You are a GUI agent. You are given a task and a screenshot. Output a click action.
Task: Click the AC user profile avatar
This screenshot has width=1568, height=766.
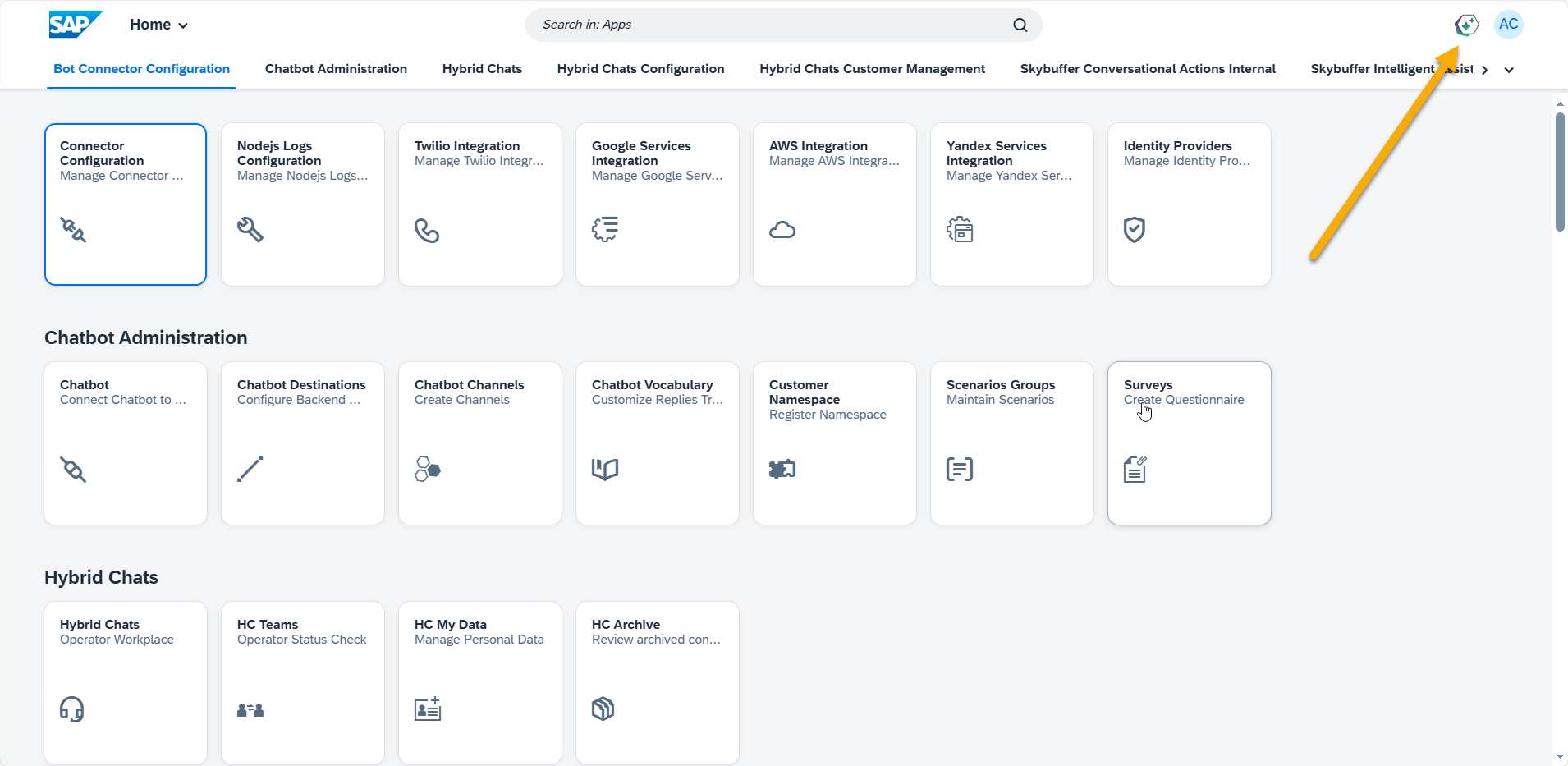pyautogui.click(x=1508, y=25)
